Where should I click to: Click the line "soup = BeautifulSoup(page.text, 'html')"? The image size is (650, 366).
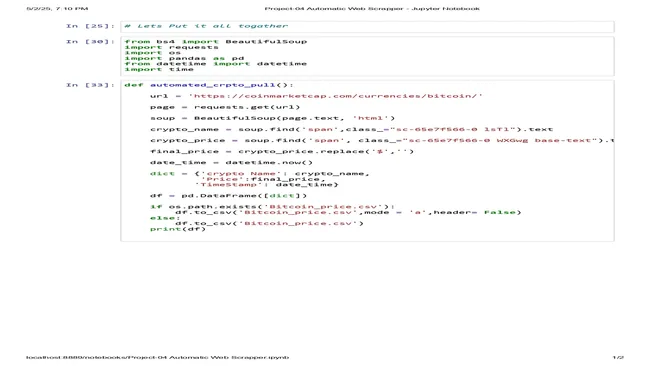(x=272, y=118)
